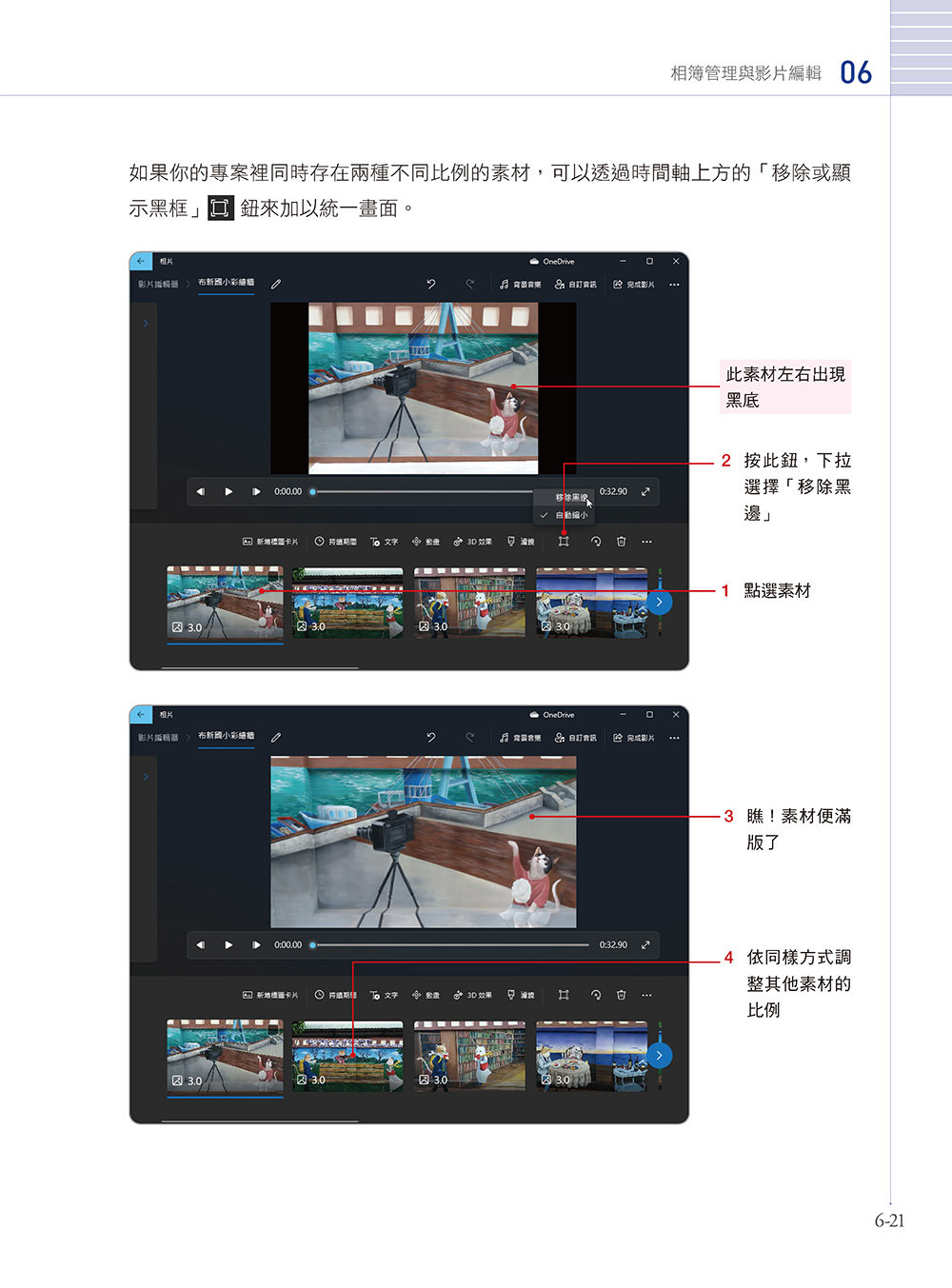Image resolution: width=952 pixels, height=1288 pixels.
Task: Click the redo arrow in lower screenshot
Action: point(469,737)
